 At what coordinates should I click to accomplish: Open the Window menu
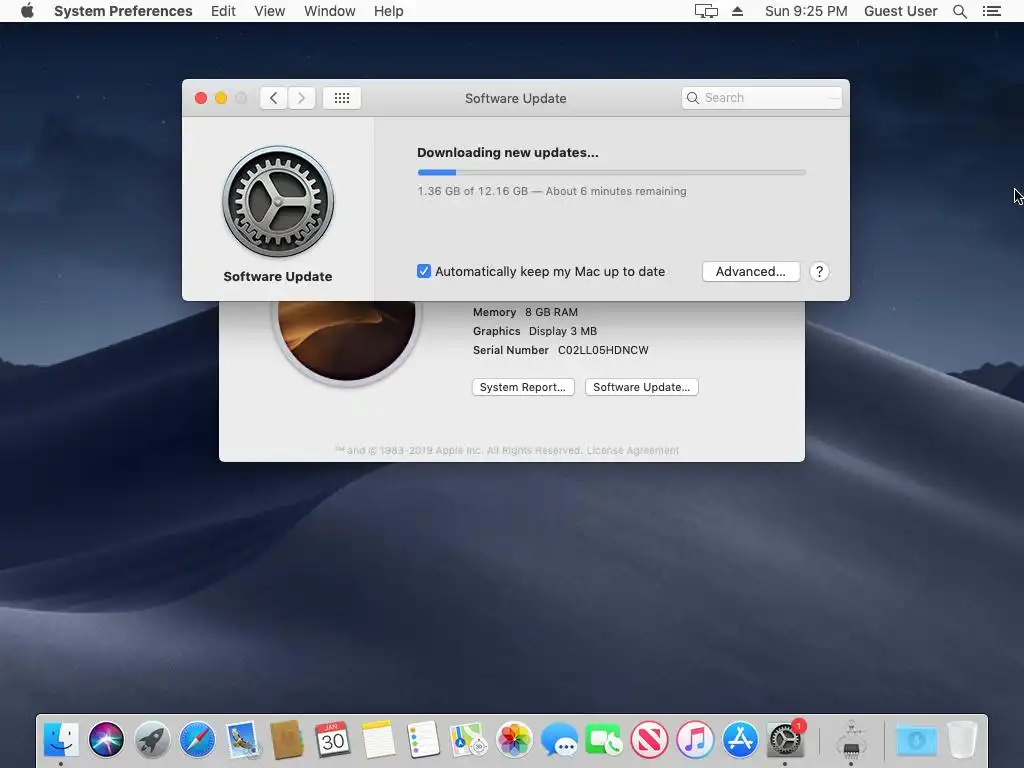click(330, 11)
